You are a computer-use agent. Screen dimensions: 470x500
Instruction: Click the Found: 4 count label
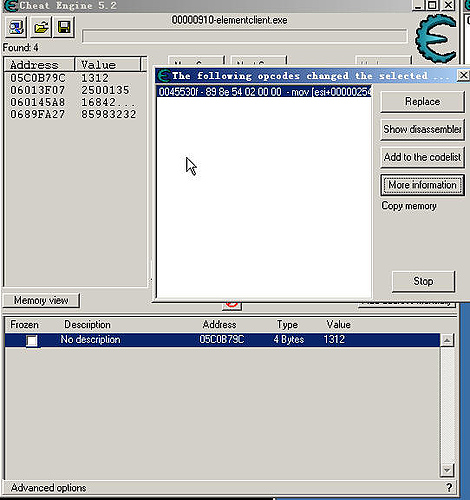[20, 48]
